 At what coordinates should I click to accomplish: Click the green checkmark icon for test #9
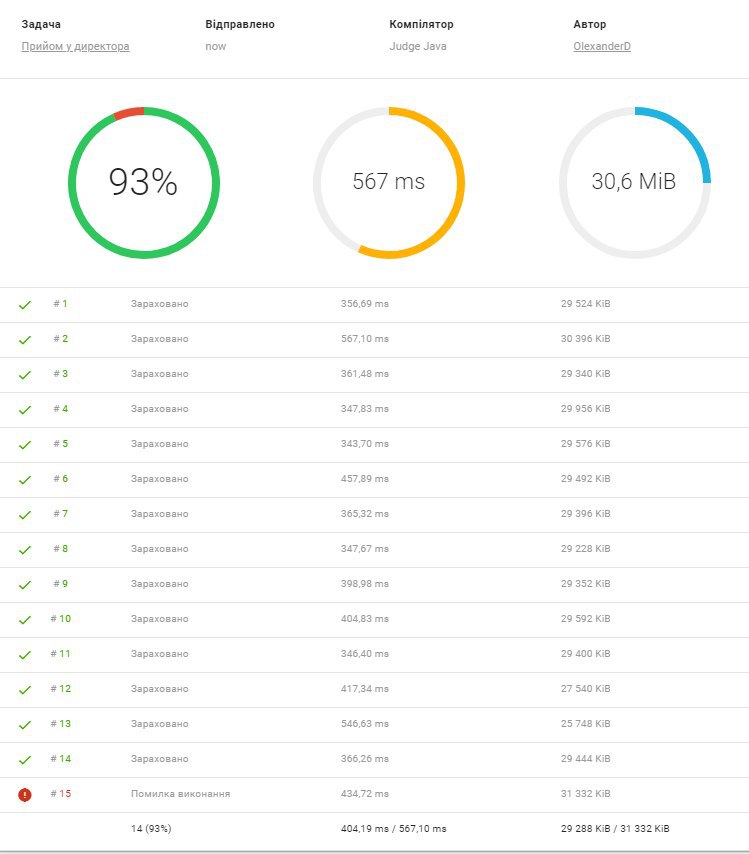(25, 584)
